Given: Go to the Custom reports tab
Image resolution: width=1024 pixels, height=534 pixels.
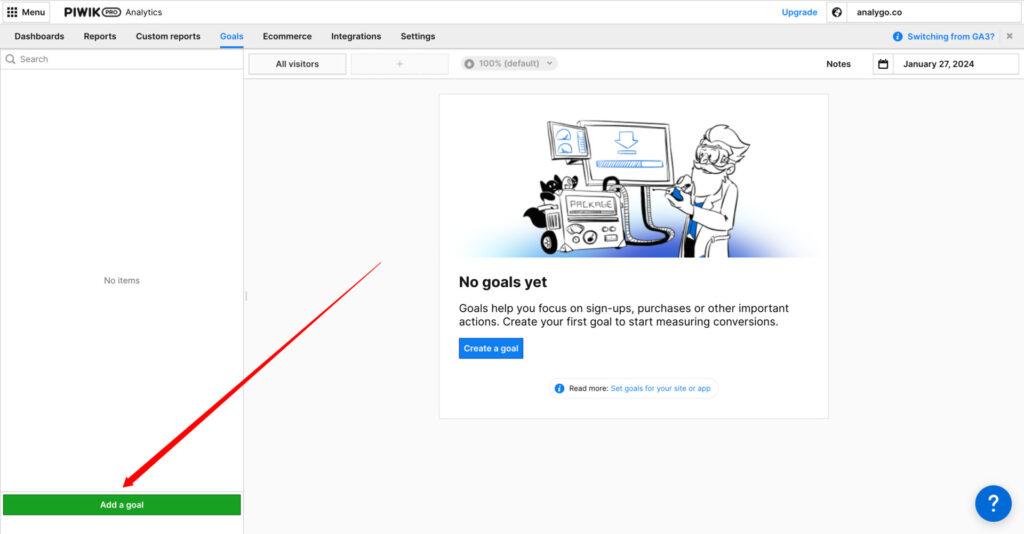Looking at the screenshot, I should click(x=168, y=36).
